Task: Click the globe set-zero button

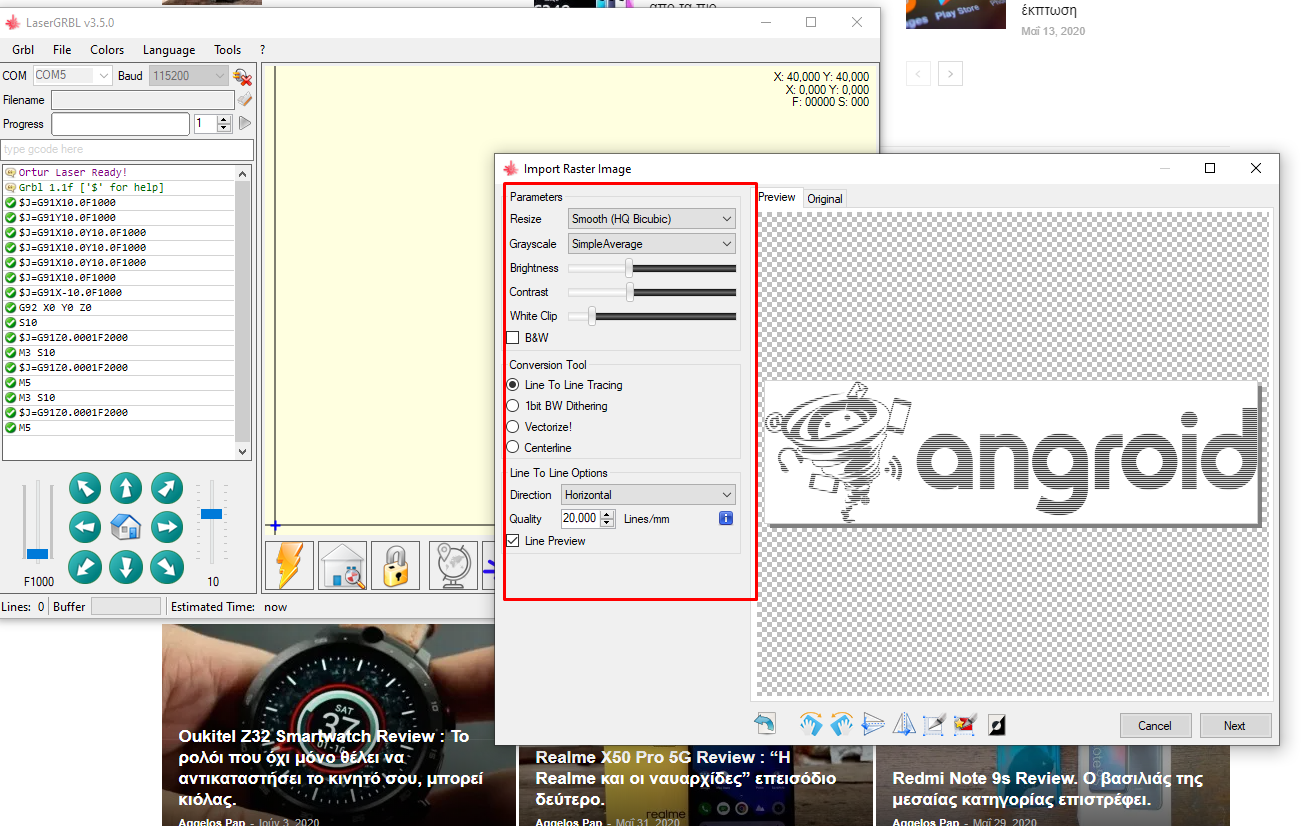Action: click(453, 566)
